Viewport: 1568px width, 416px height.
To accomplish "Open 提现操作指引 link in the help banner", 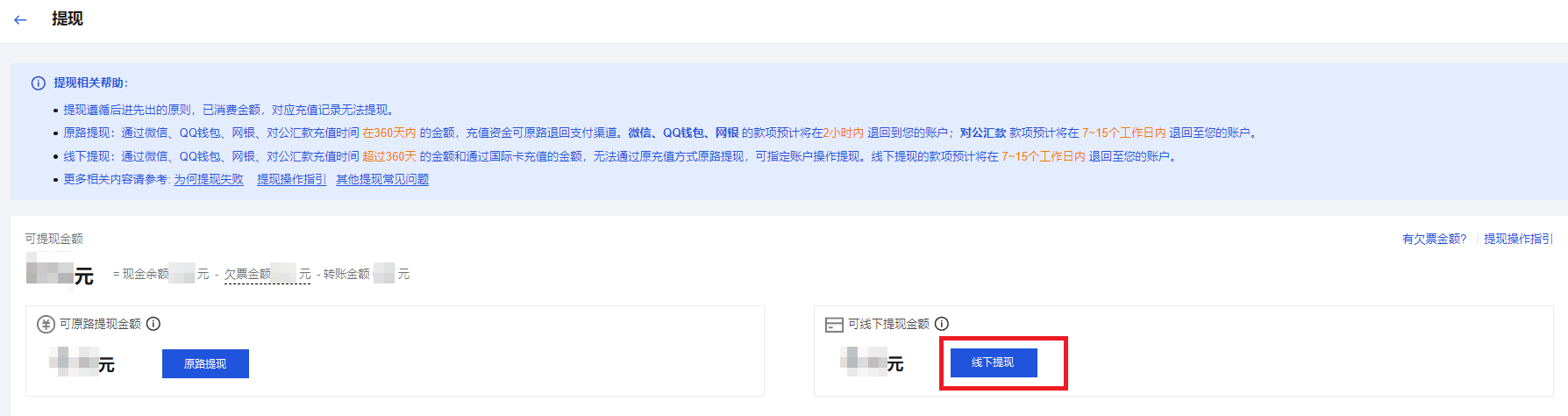I will (291, 179).
